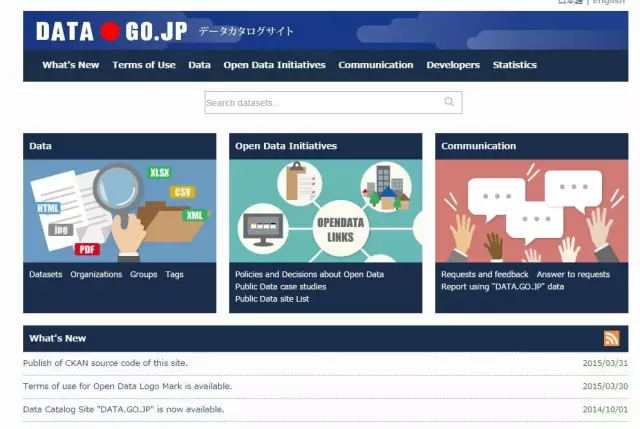
Task: Open the What's New menu item
Action: (x=70, y=65)
